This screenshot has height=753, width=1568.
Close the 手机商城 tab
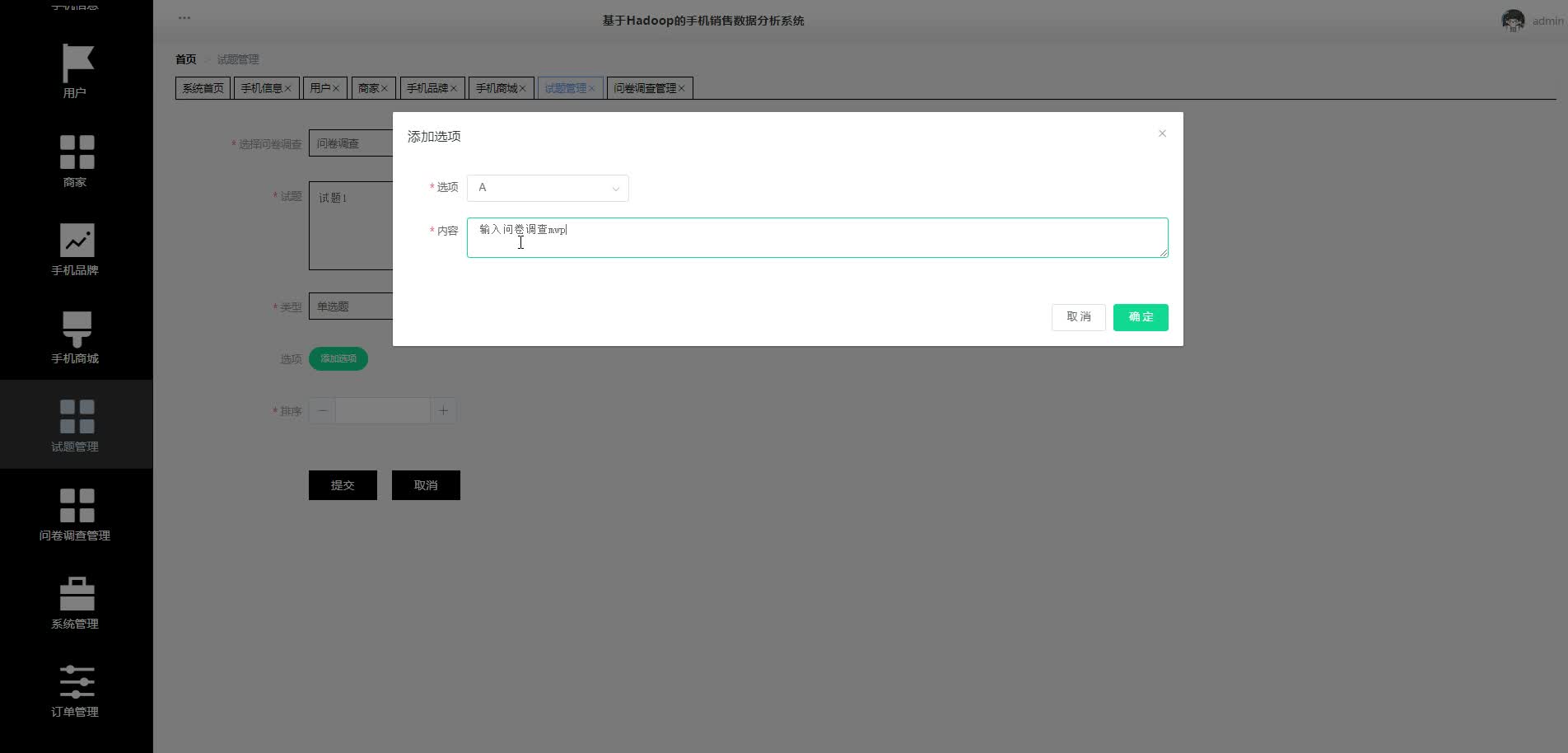pos(522,89)
